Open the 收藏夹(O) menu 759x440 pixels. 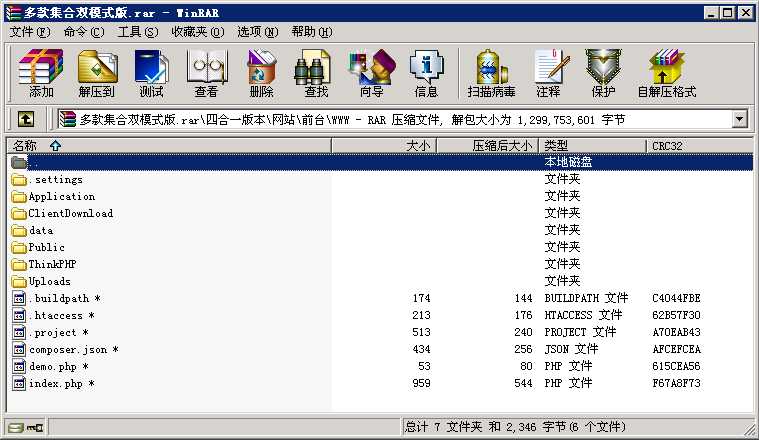click(197, 32)
